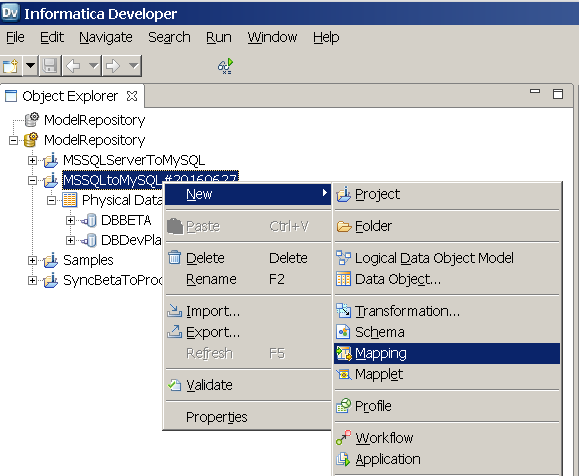Choose Import... in the context menu
The image size is (583, 476).
click(248, 311)
